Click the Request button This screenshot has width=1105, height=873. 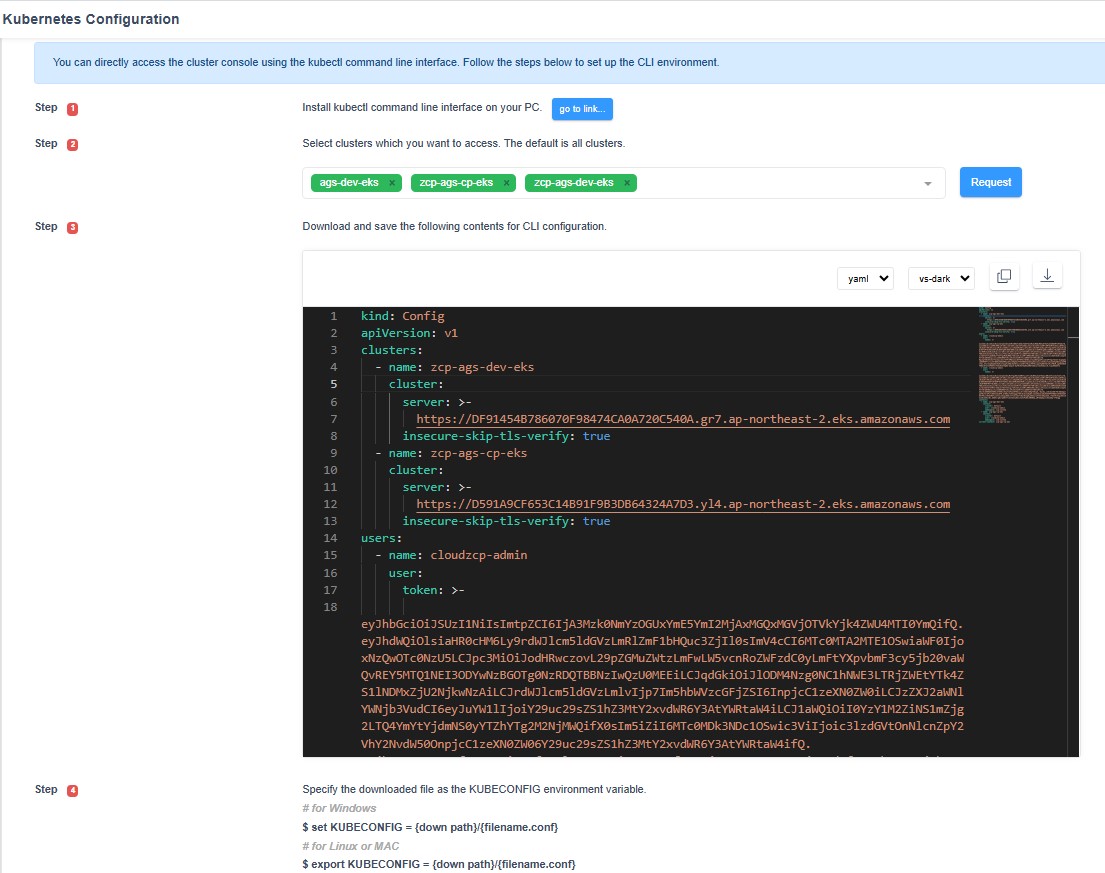click(x=990, y=182)
